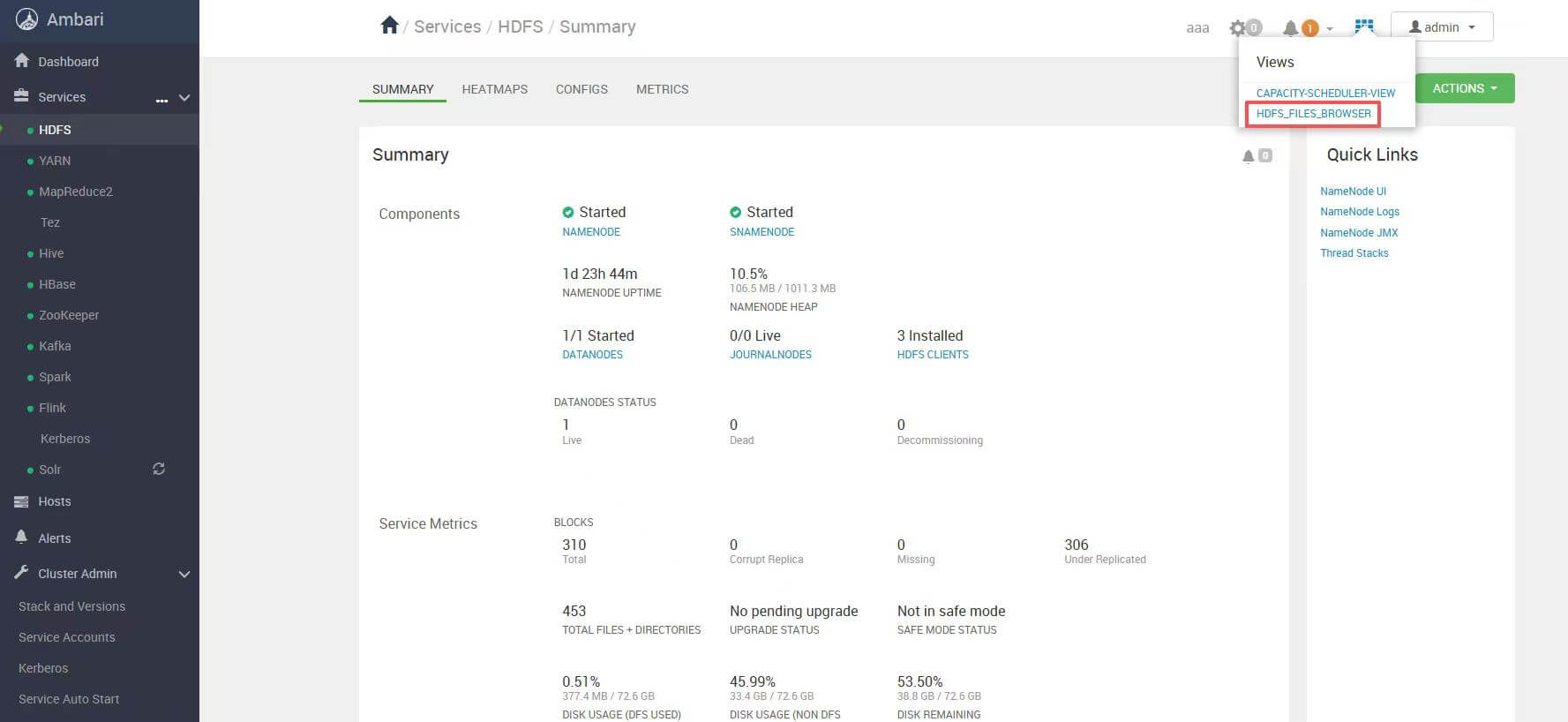Click the home icon in breadcrumb
1568x722 pixels.
(x=389, y=26)
